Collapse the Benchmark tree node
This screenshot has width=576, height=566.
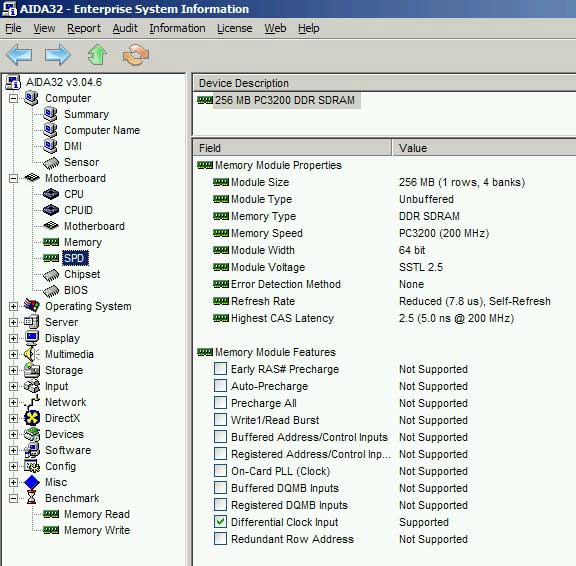coord(13,498)
